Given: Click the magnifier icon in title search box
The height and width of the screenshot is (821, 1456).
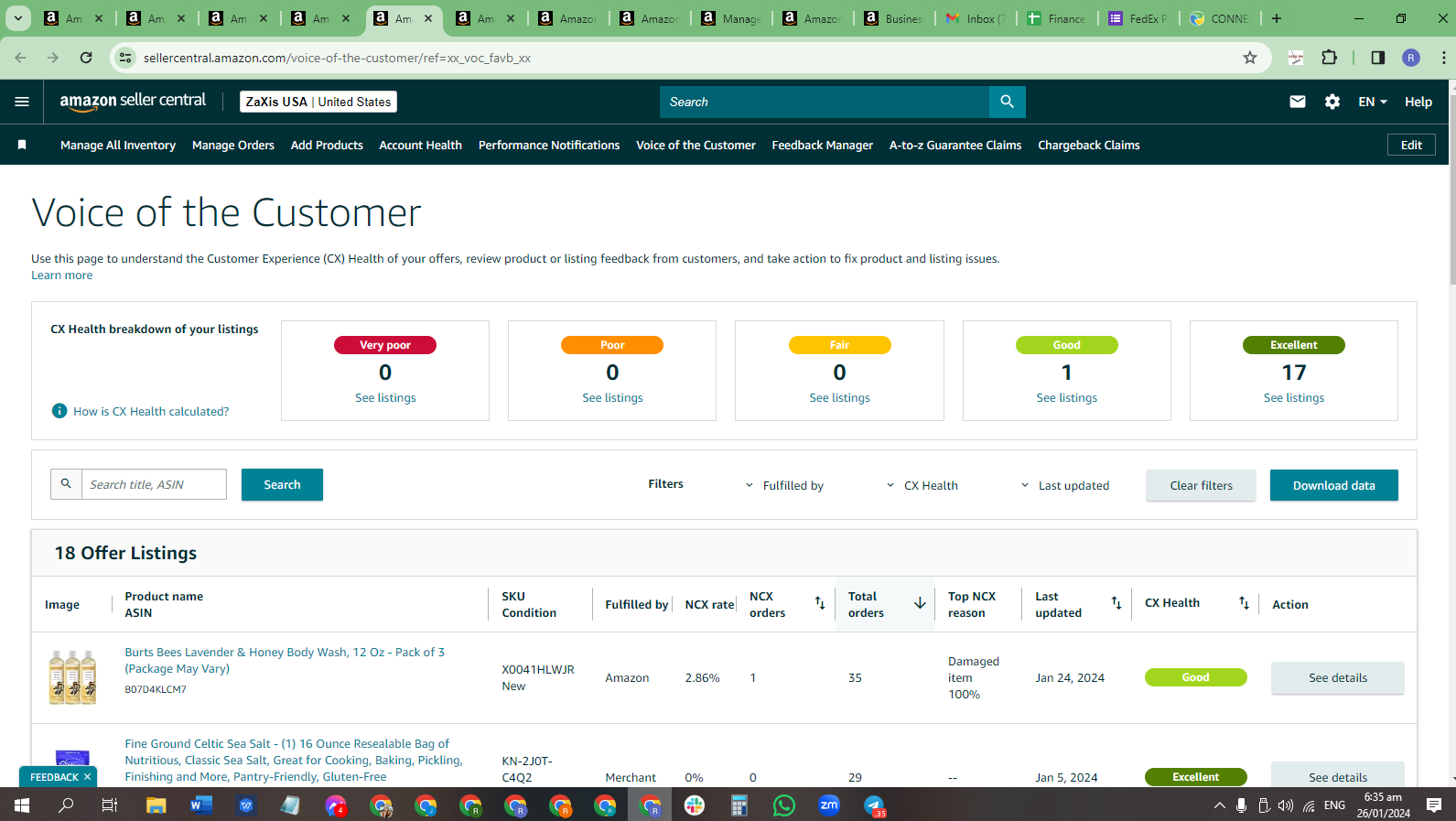Looking at the screenshot, I should [66, 484].
